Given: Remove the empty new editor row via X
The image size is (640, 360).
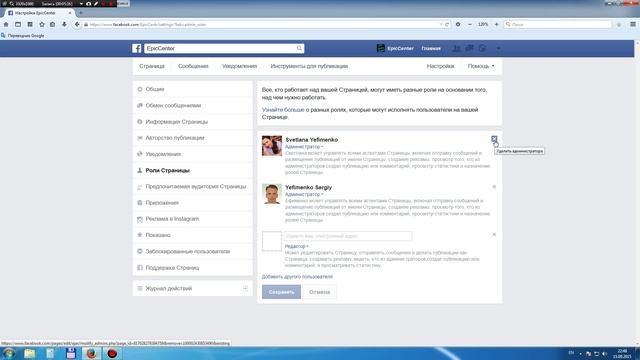Looking at the screenshot, I should [x=494, y=234].
